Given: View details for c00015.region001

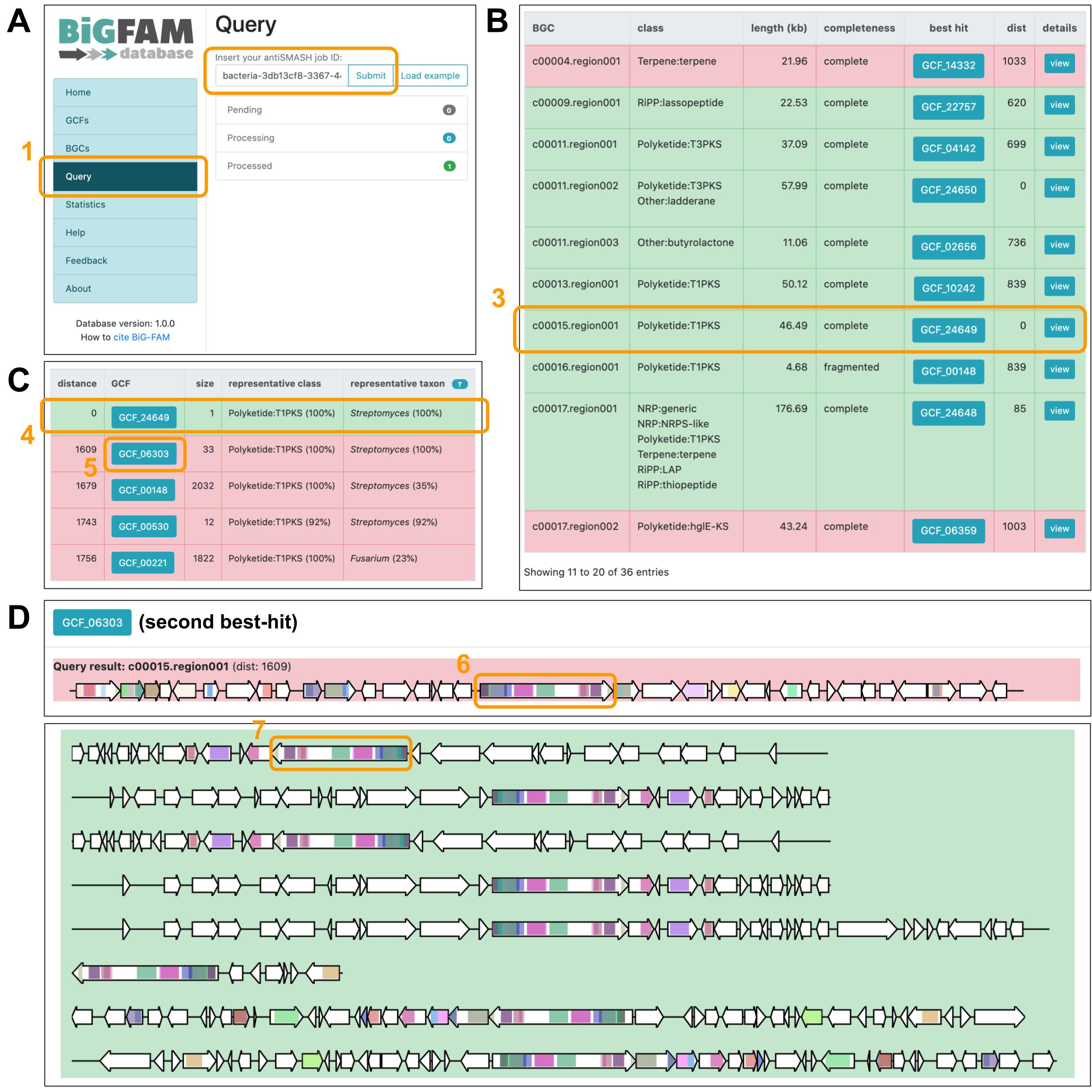Looking at the screenshot, I should coord(1059,328).
